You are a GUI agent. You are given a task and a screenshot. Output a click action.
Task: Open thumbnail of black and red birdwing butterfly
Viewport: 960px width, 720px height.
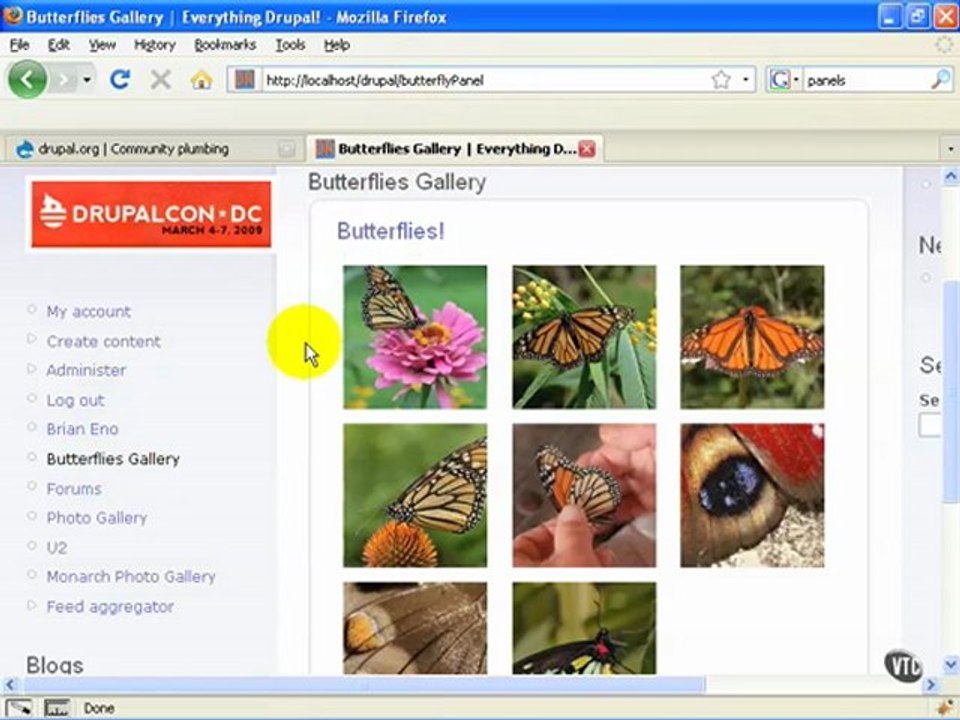(x=584, y=628)
